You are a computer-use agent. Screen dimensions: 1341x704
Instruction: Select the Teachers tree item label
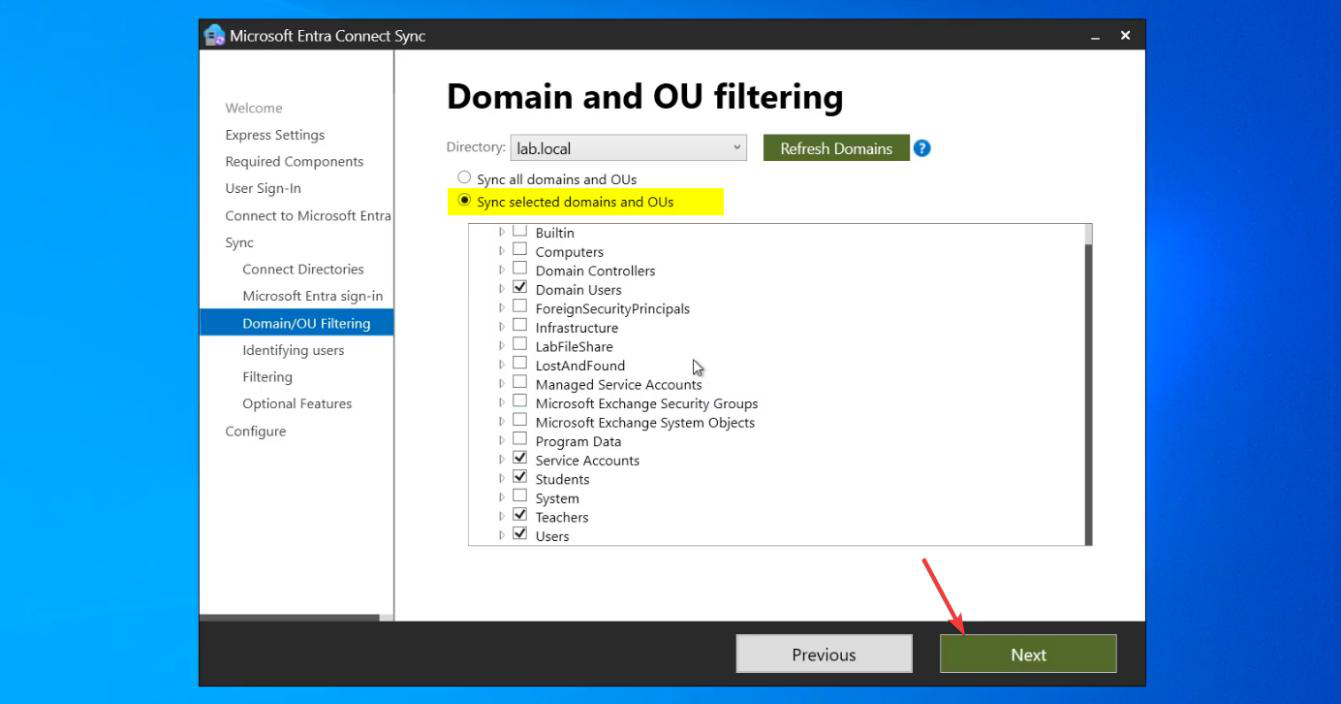coord(562,517)
